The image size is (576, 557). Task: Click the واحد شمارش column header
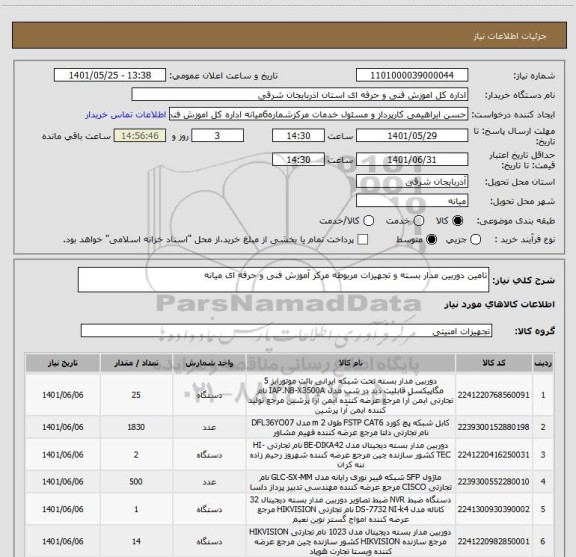point(209,363)
